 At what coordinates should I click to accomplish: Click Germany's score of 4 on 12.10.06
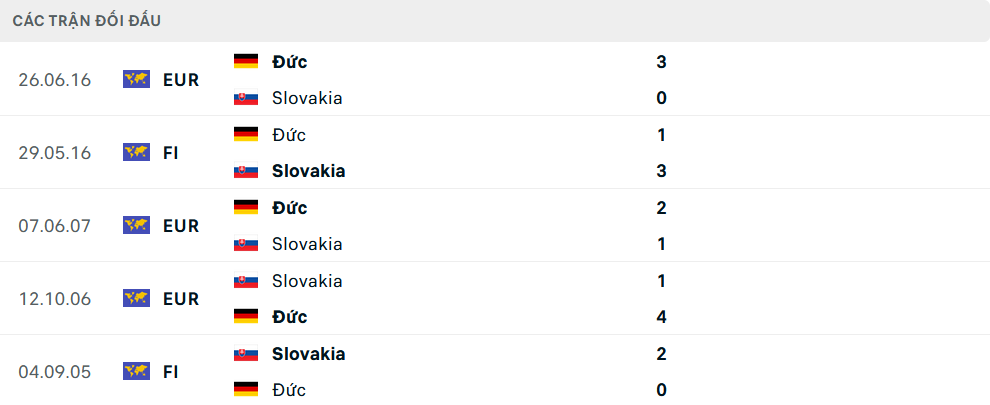tap(662, 317)
